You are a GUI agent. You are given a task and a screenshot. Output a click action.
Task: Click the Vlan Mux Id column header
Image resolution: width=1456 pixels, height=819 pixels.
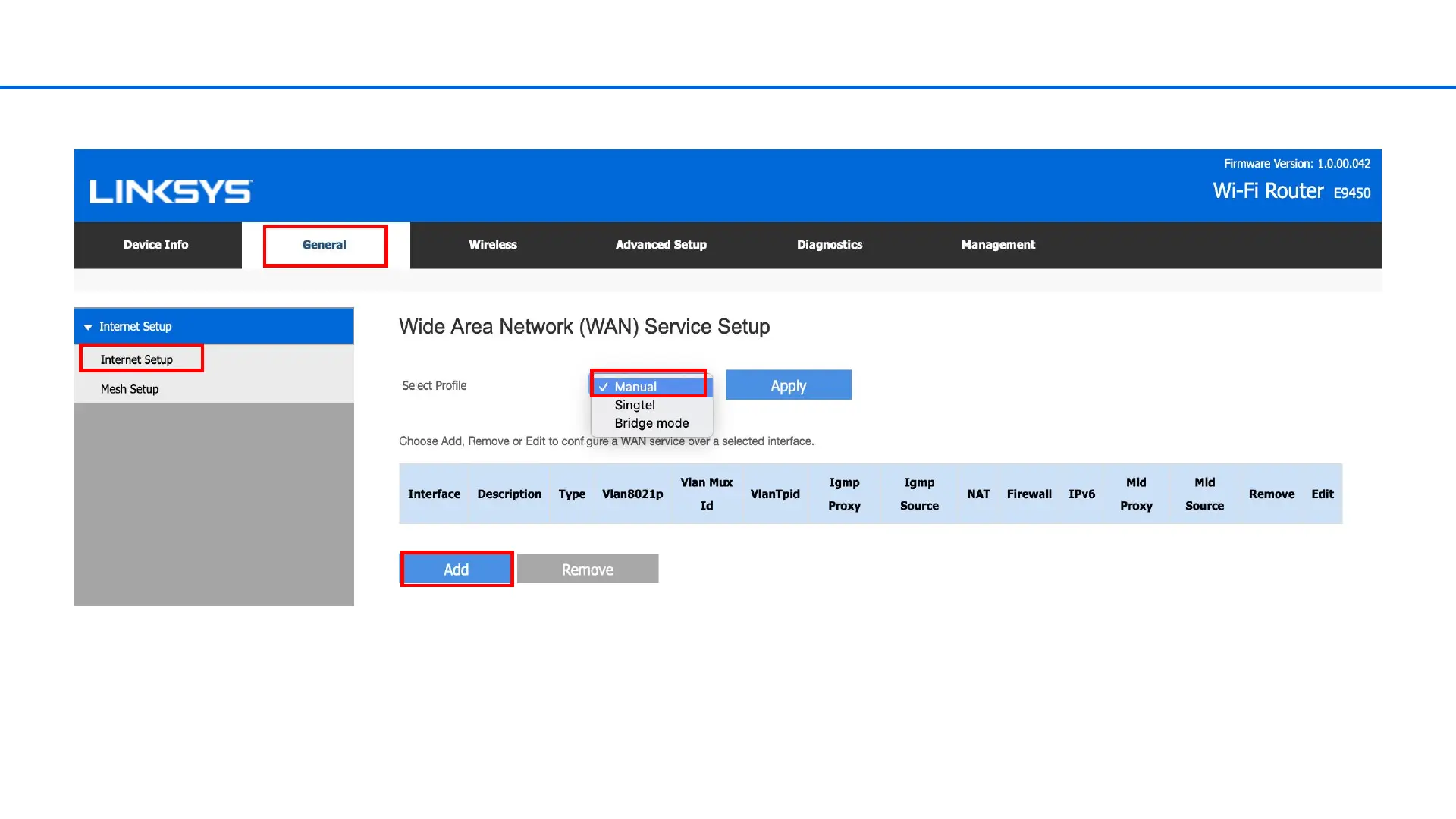click(706, 494)
